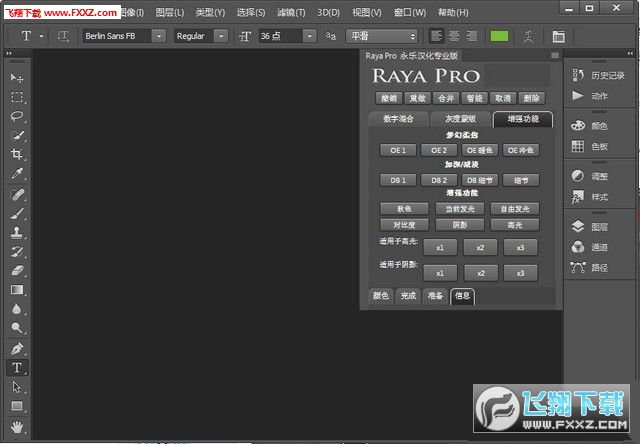Image resolution: width=640 pixels, height=444 pixels.
Task: Open the Berlin Sans FB font dropdown
Action: [x=159, y=36]
